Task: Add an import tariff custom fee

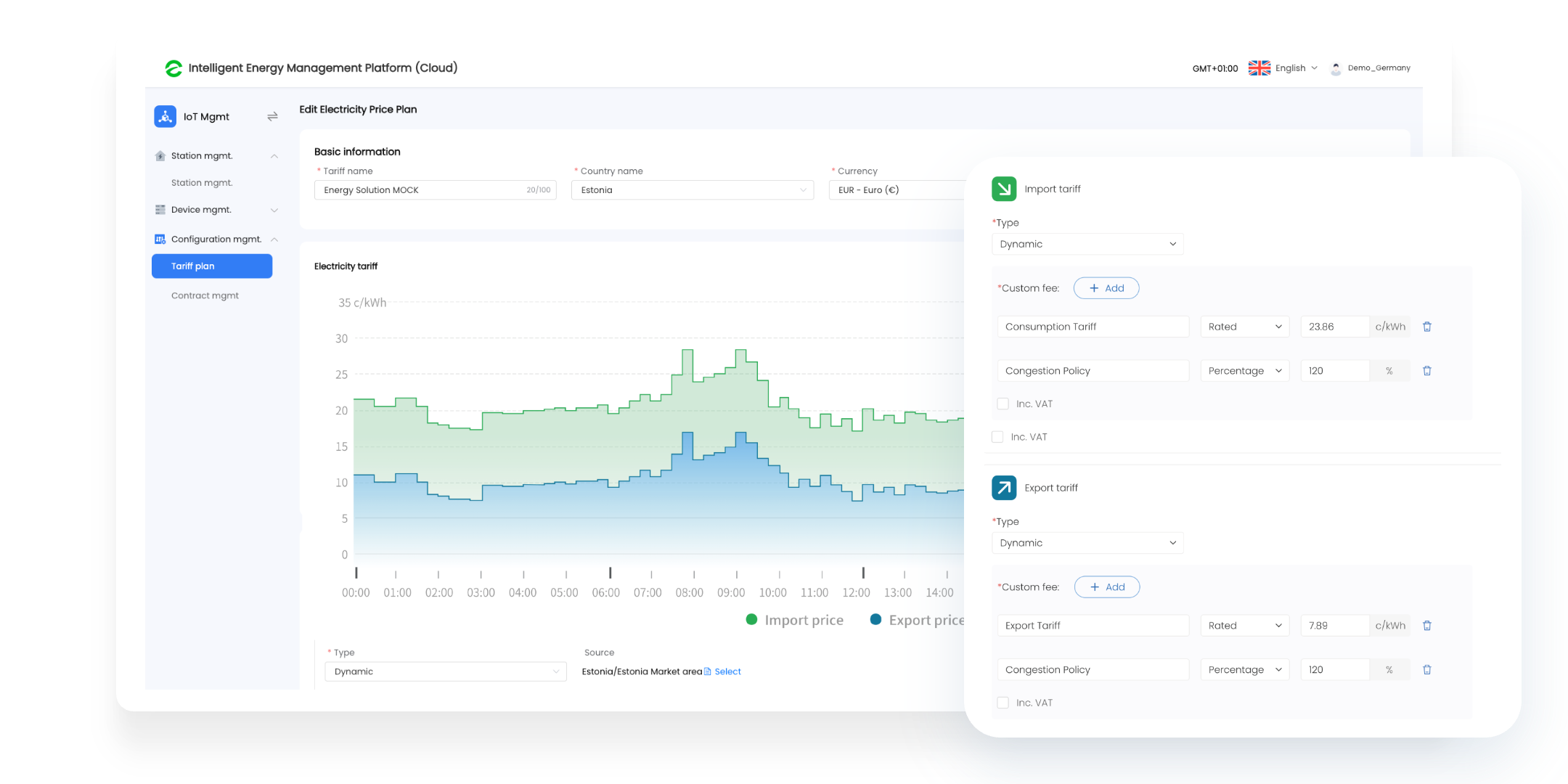Action: (1106, 288)
